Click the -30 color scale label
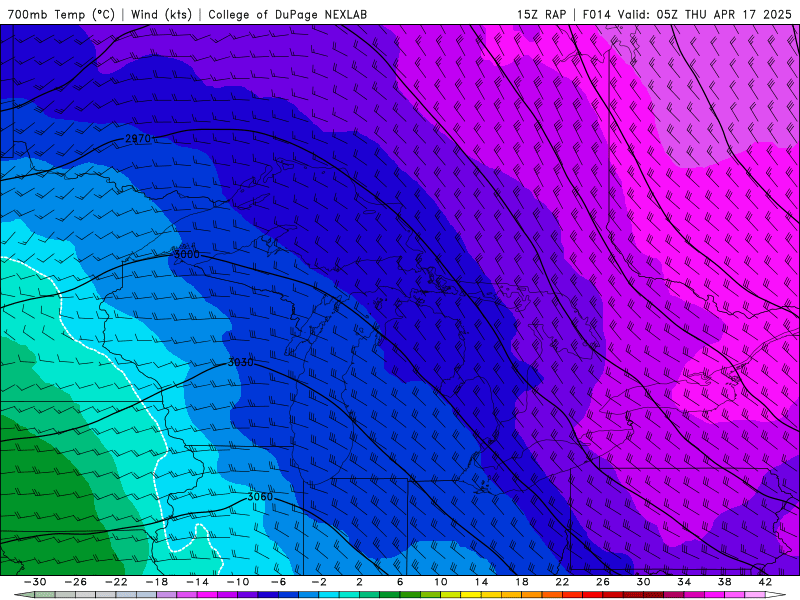Screen dimensions: 800x600 point(35,582)
